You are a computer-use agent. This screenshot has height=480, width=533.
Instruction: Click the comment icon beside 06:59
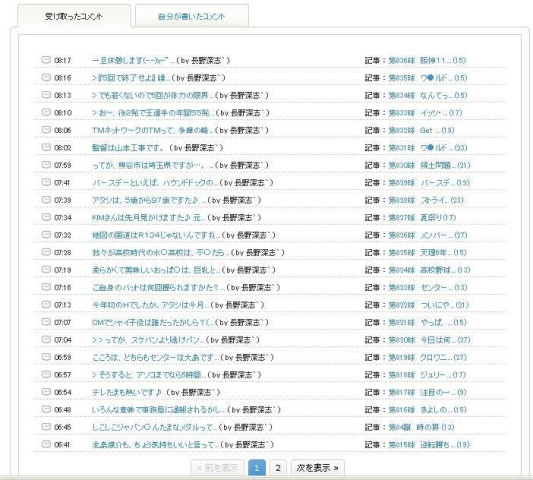coord(46,357)
